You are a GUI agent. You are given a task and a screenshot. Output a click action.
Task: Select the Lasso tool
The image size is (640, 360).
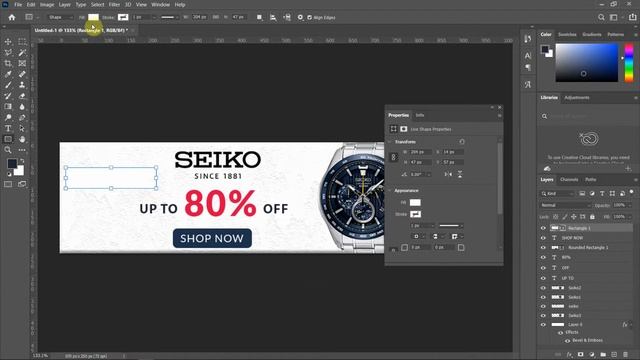8,52
